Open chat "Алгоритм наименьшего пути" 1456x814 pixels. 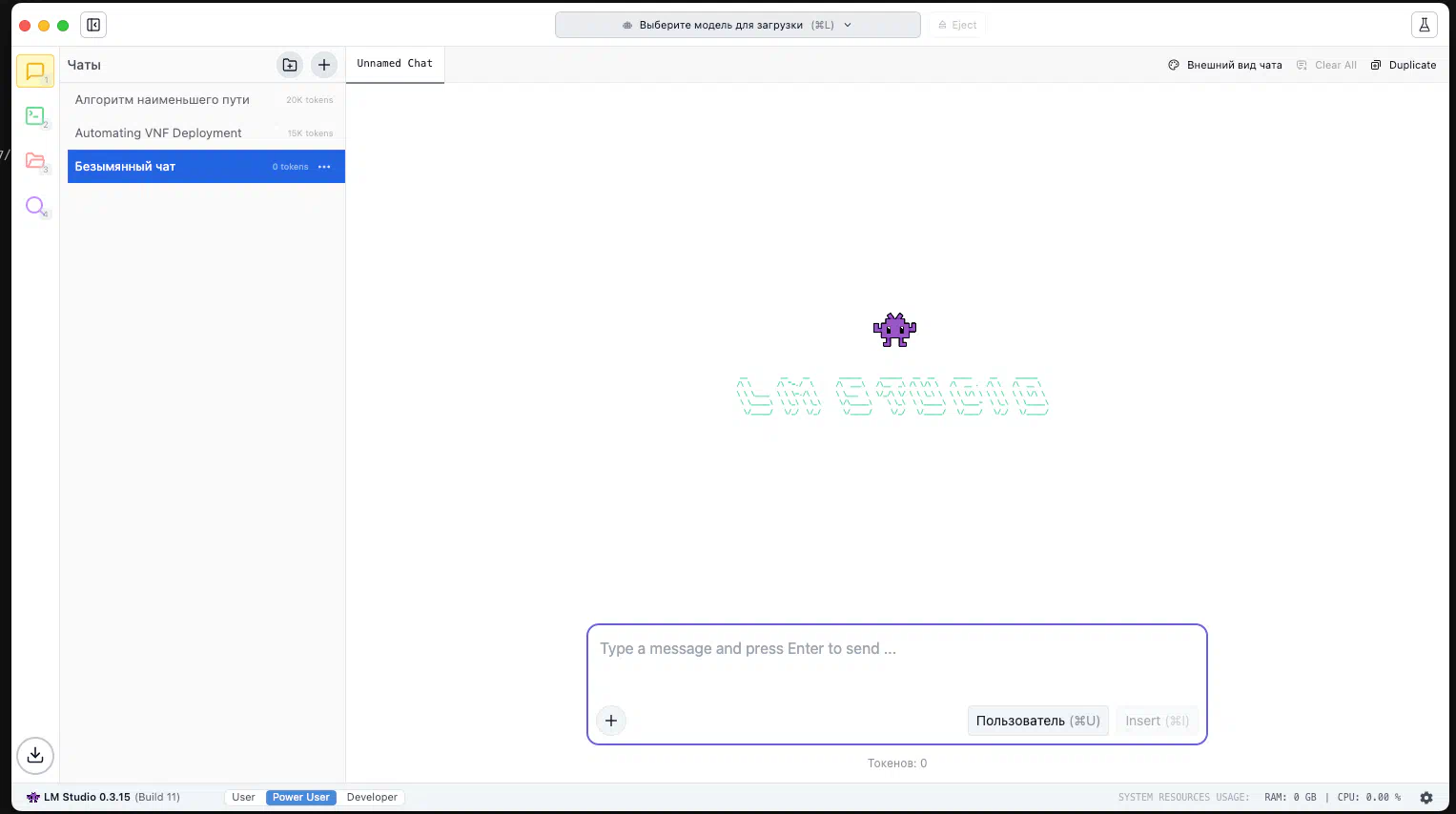tap(206, 99)
